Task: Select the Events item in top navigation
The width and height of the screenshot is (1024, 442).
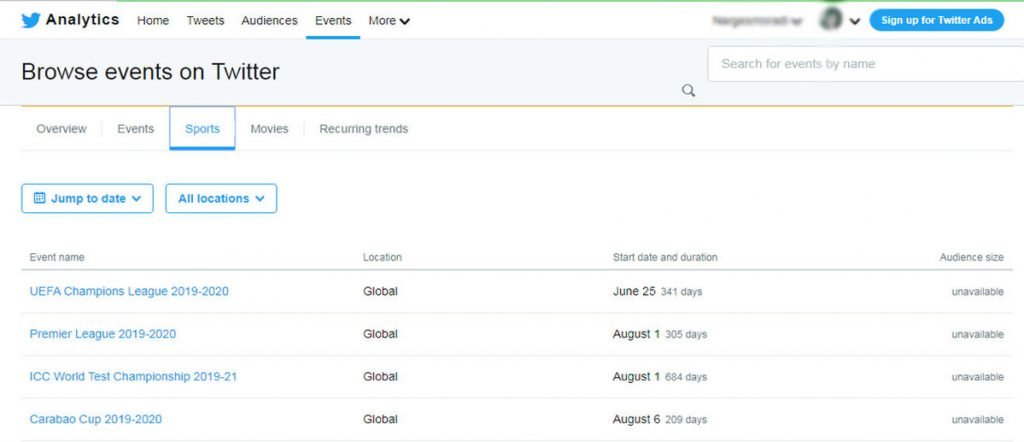Action: pyautogui.click(x=333, y=20)
